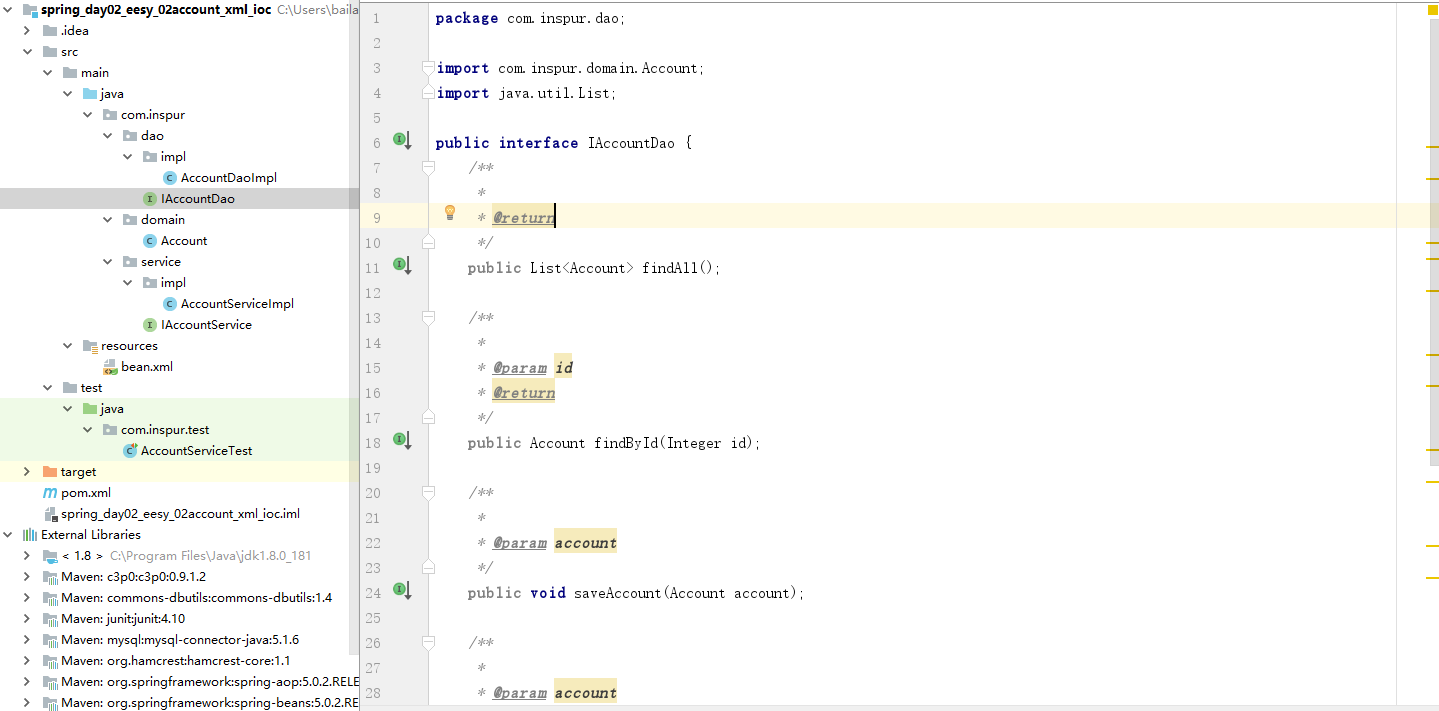Screen dimensions: 1439x711
Task: Expand Maven spring-beans library
Action: (28, 703)
